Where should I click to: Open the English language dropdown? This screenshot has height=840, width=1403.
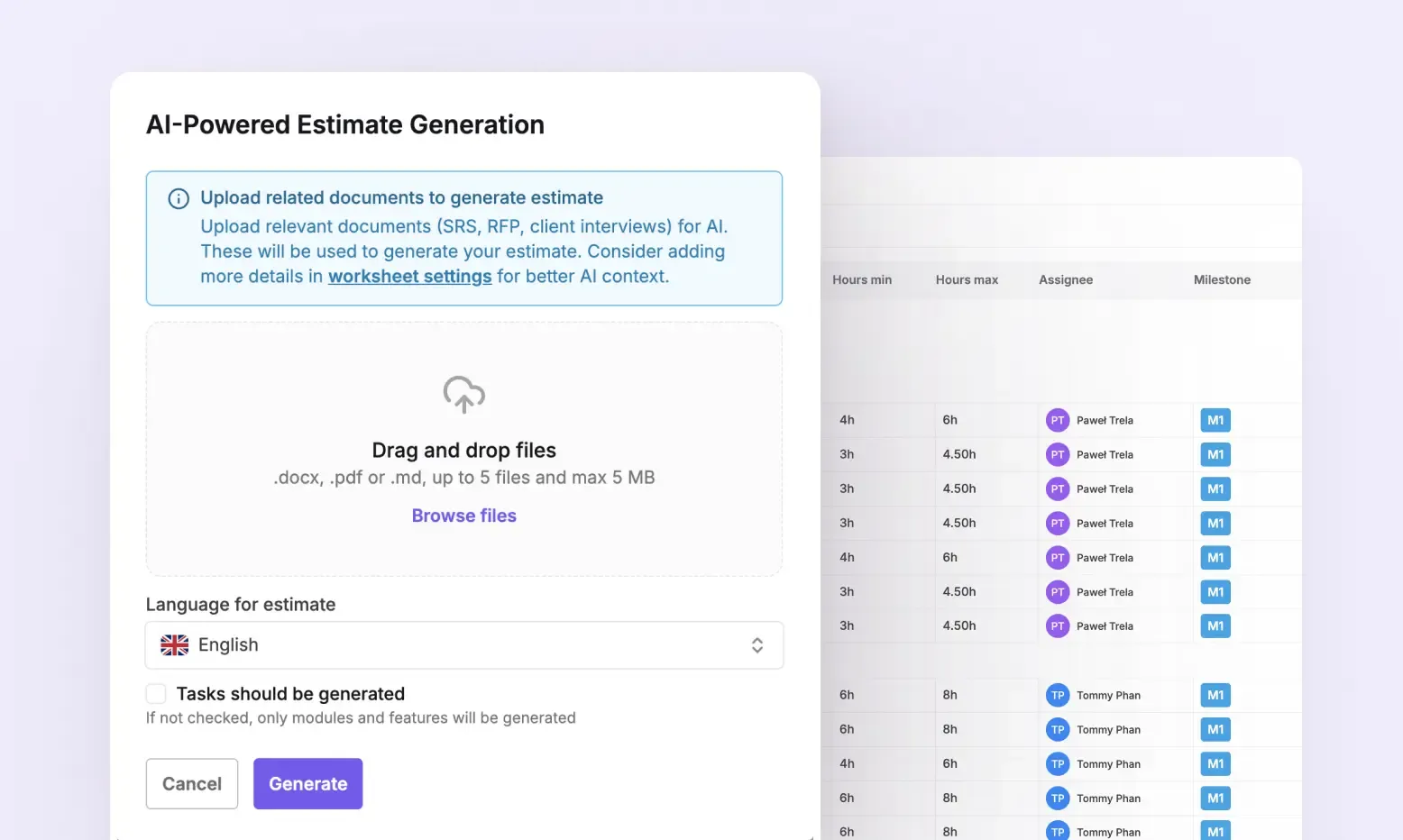pyautogui.click(x=464, y=645)
